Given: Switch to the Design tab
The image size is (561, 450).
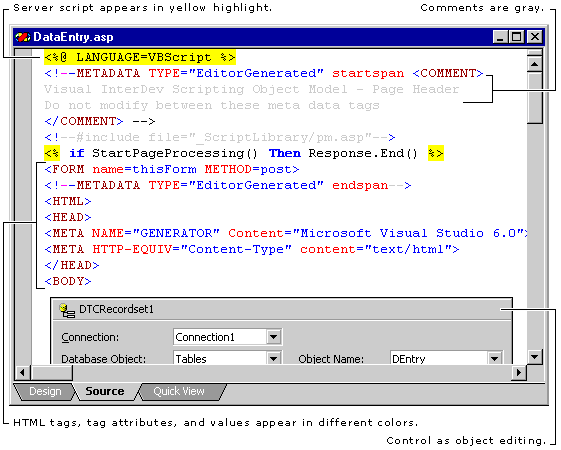Looking at the screenshot, I should [45, 392].
